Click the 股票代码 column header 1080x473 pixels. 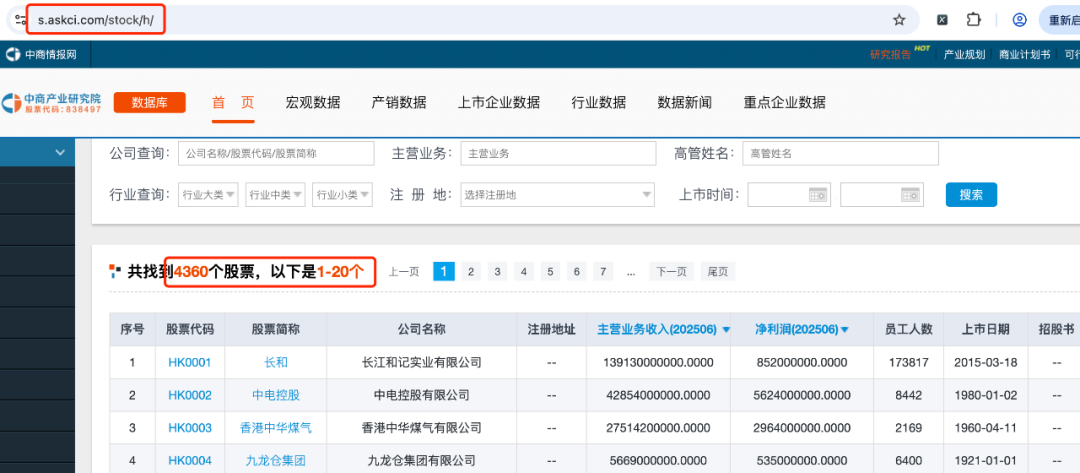click(x=190, y=329)
